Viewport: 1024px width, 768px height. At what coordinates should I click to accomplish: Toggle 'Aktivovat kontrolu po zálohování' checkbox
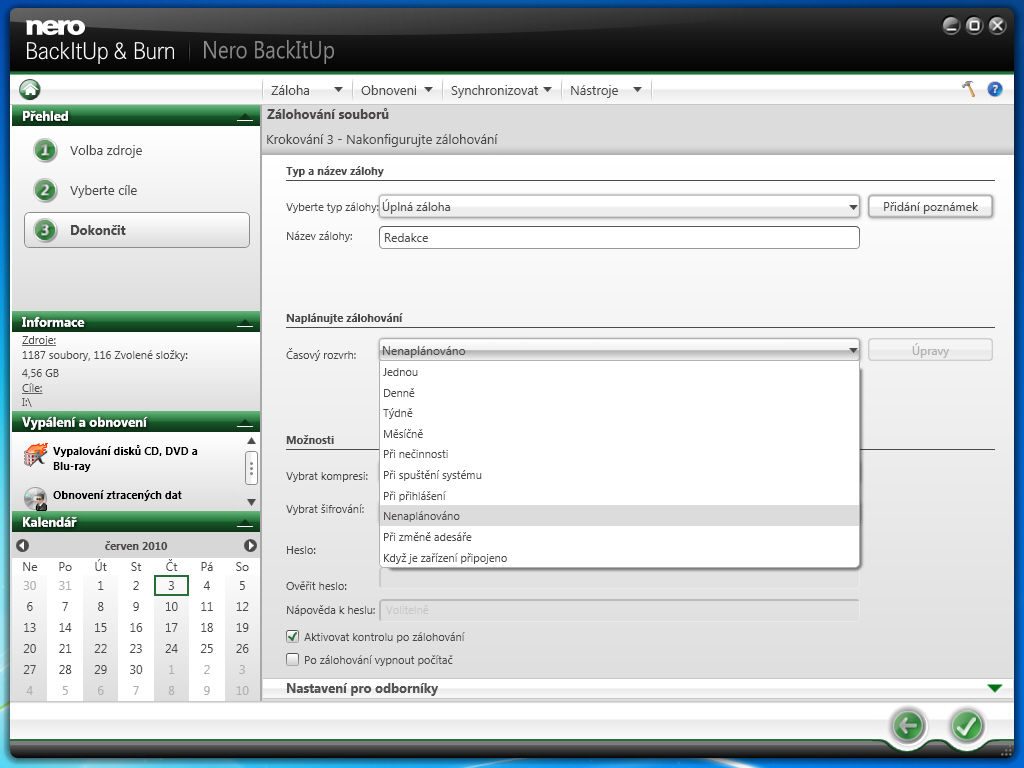(293, 636)
